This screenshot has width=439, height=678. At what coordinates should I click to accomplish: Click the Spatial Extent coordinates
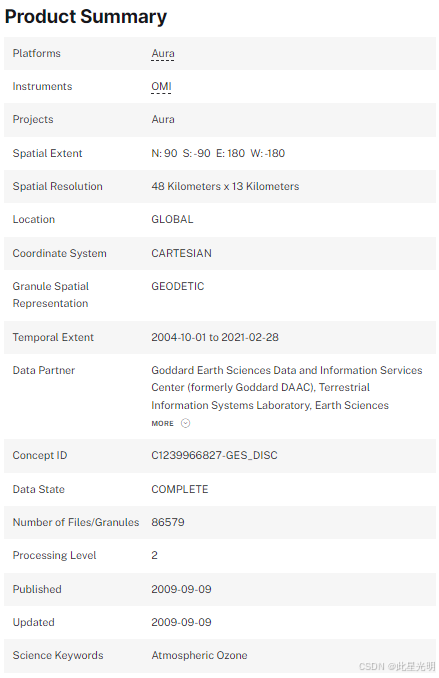218,153
